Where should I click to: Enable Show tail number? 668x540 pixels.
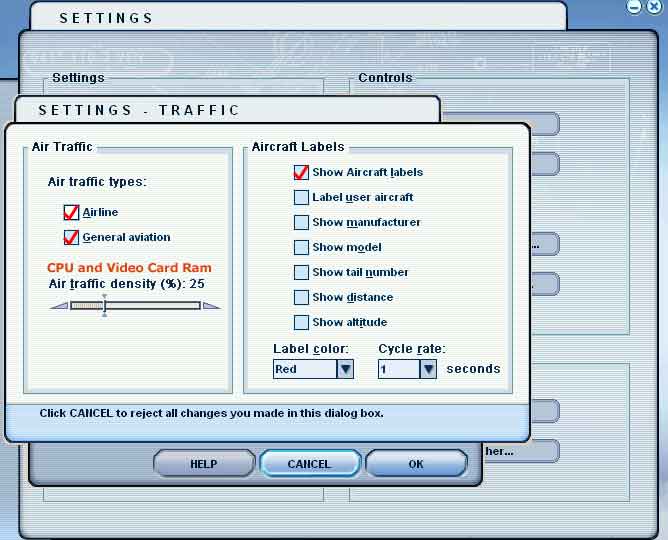[x=301, y=272]
